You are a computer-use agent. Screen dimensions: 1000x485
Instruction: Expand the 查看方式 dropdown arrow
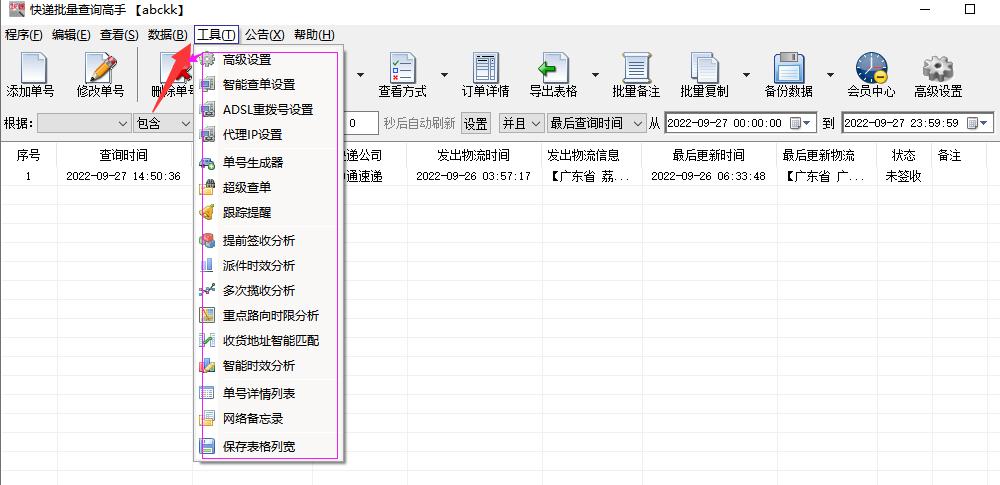(445, 75)
